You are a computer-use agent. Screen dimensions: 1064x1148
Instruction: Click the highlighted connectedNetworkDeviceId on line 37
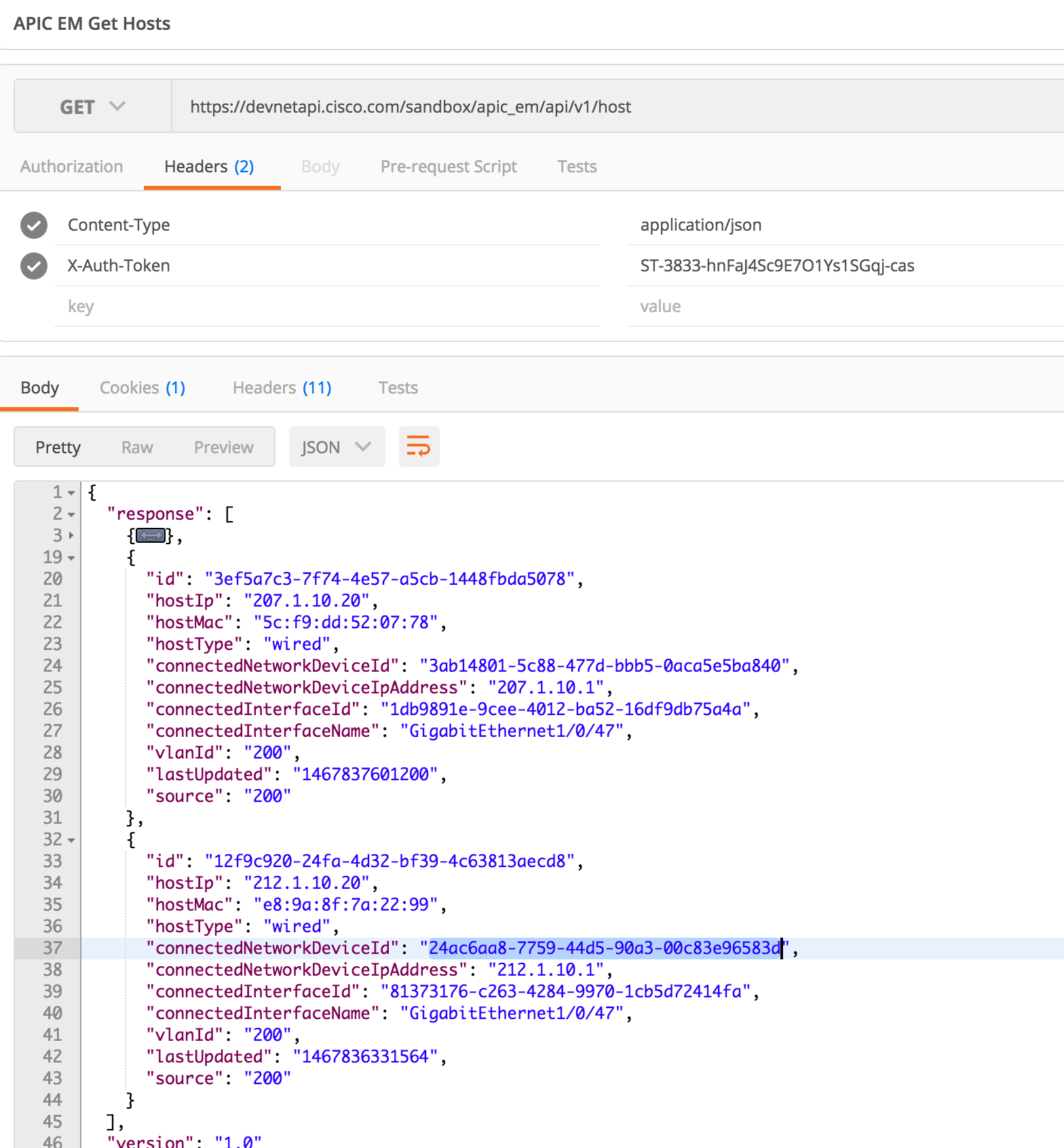(x=605, y=948)
